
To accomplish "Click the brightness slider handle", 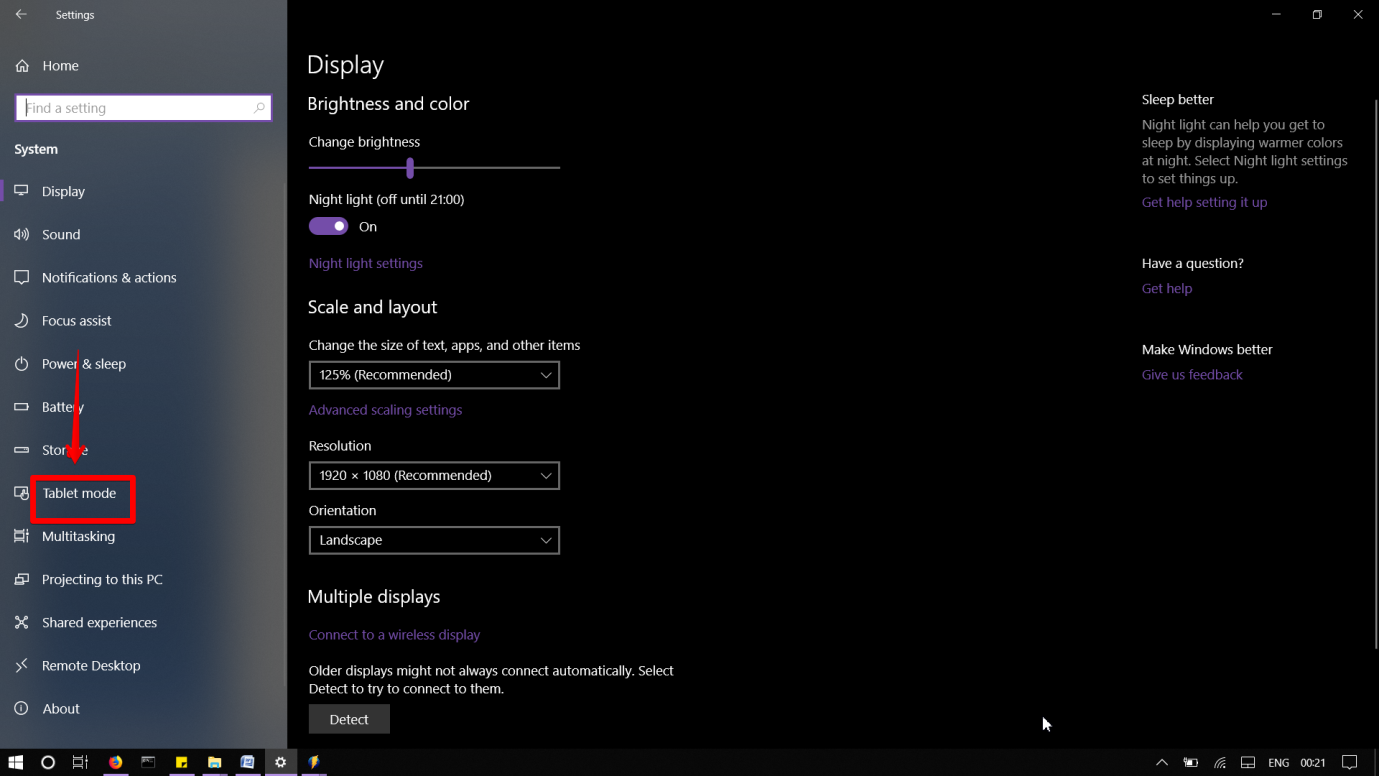I will pos(410,168).
